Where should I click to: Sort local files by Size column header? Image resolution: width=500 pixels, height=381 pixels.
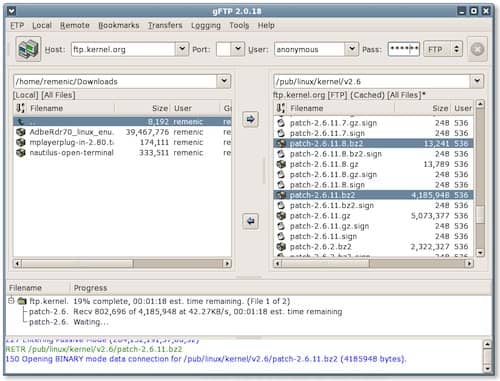tap(143, 108)
